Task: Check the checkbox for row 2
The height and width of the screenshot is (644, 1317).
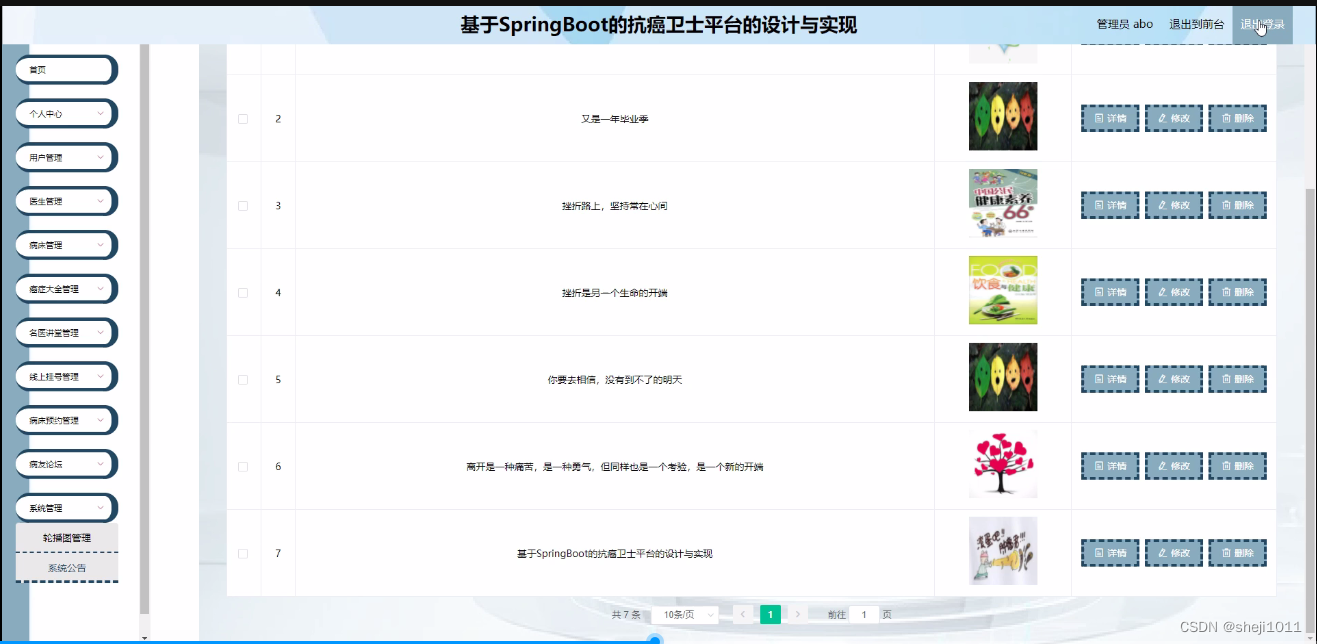Action: coord(241,117)
